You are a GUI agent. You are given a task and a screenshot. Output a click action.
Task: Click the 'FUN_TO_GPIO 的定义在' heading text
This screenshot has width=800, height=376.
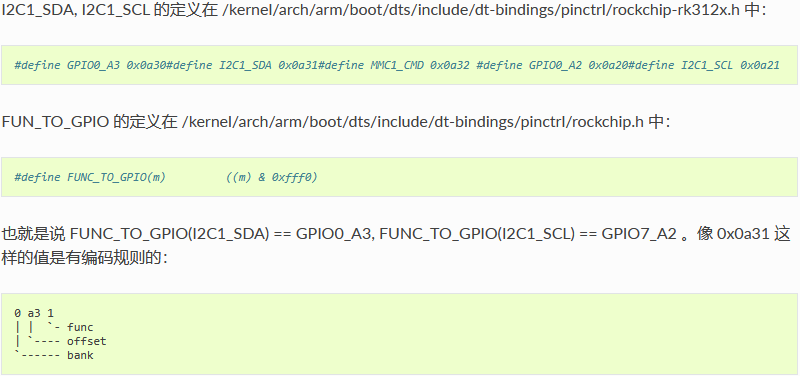pyautogui.click(x=90, y=122)
